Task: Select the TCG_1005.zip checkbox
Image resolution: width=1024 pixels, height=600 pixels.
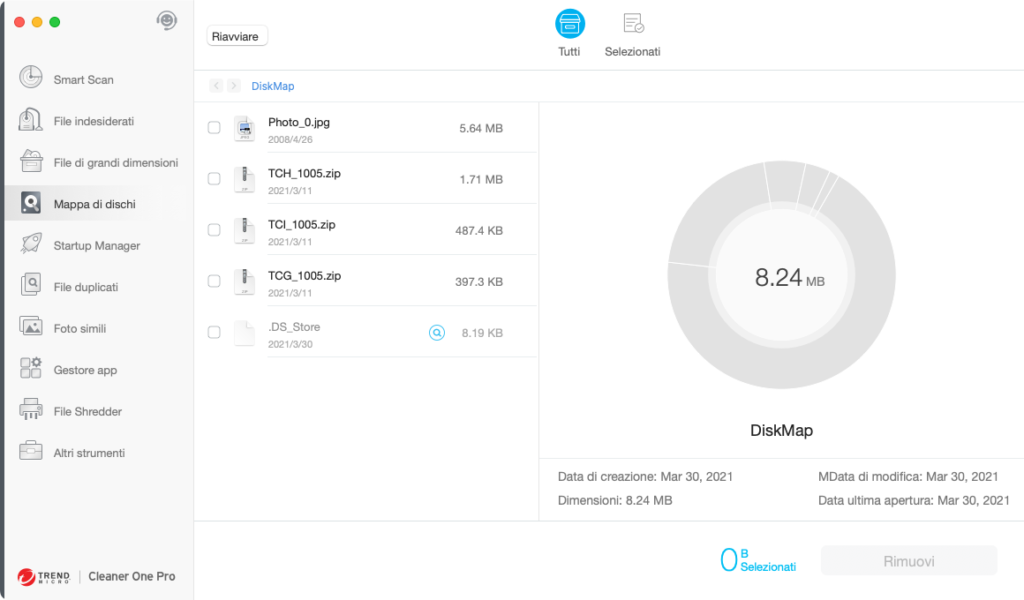Action: click(x=214, y=281)
